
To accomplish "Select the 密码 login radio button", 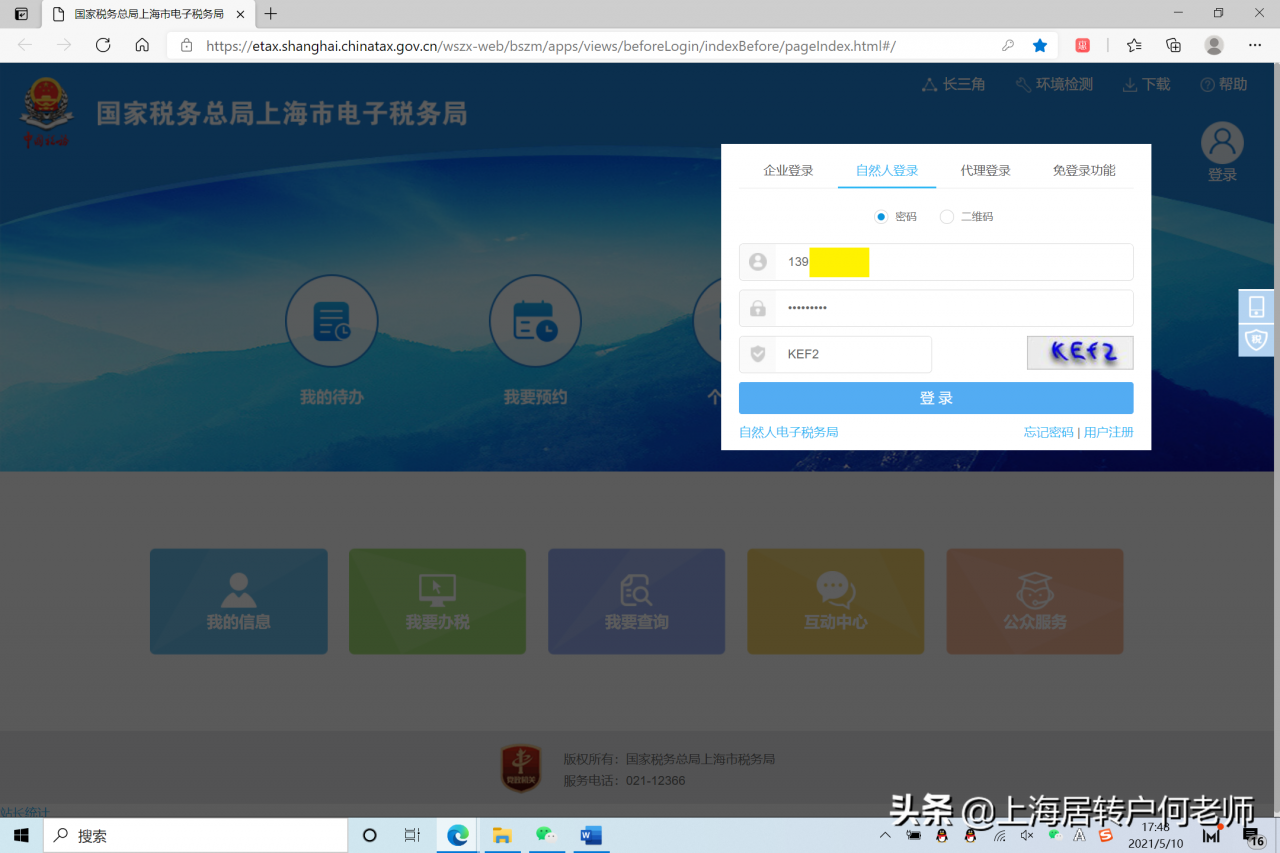I will [x=881, y=216].
